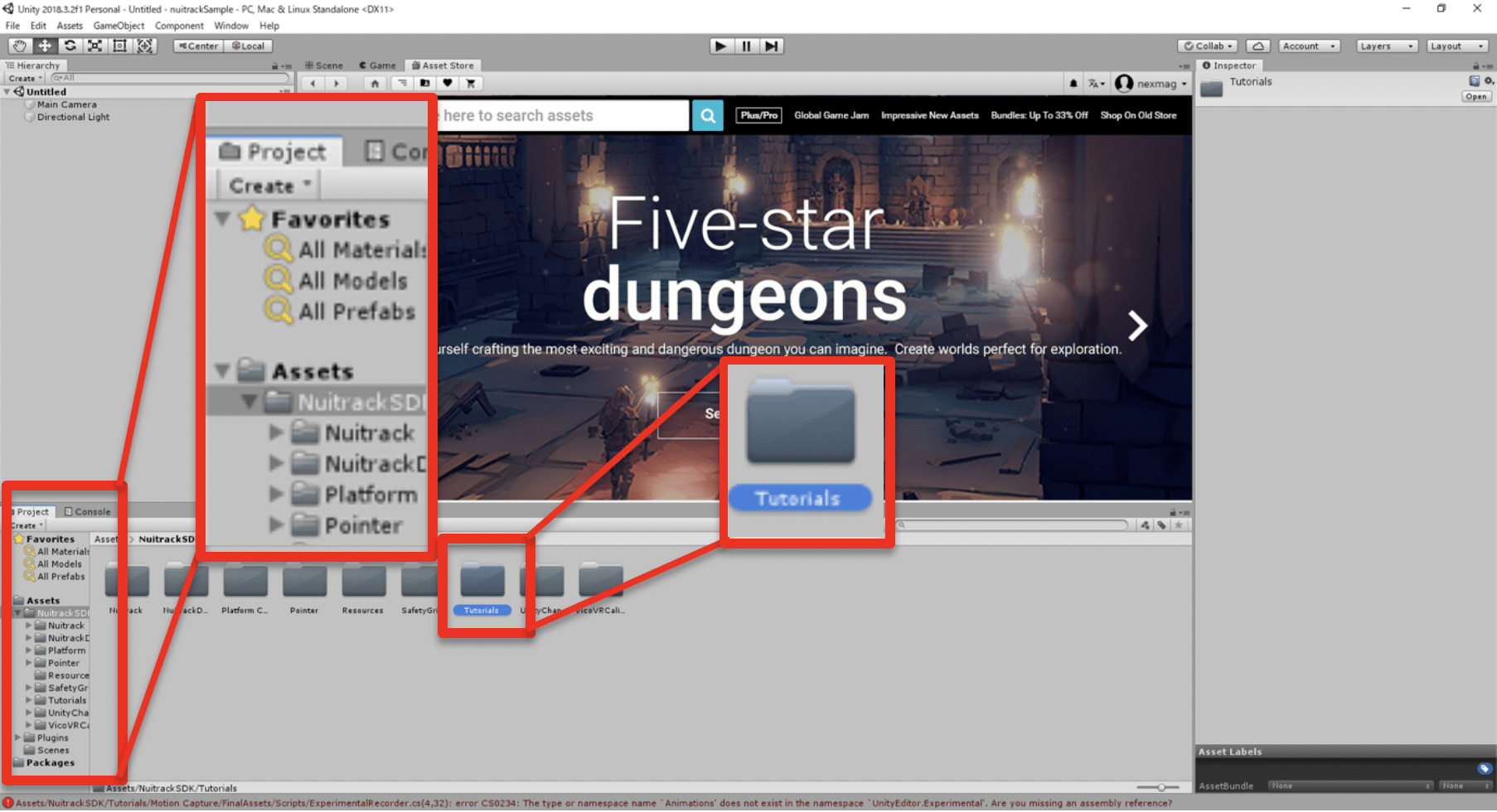Select the Rotate tool
Image resolution: width=1497 pixels, height=812 pixels.
pyautogui.click(x=70, y=46)
